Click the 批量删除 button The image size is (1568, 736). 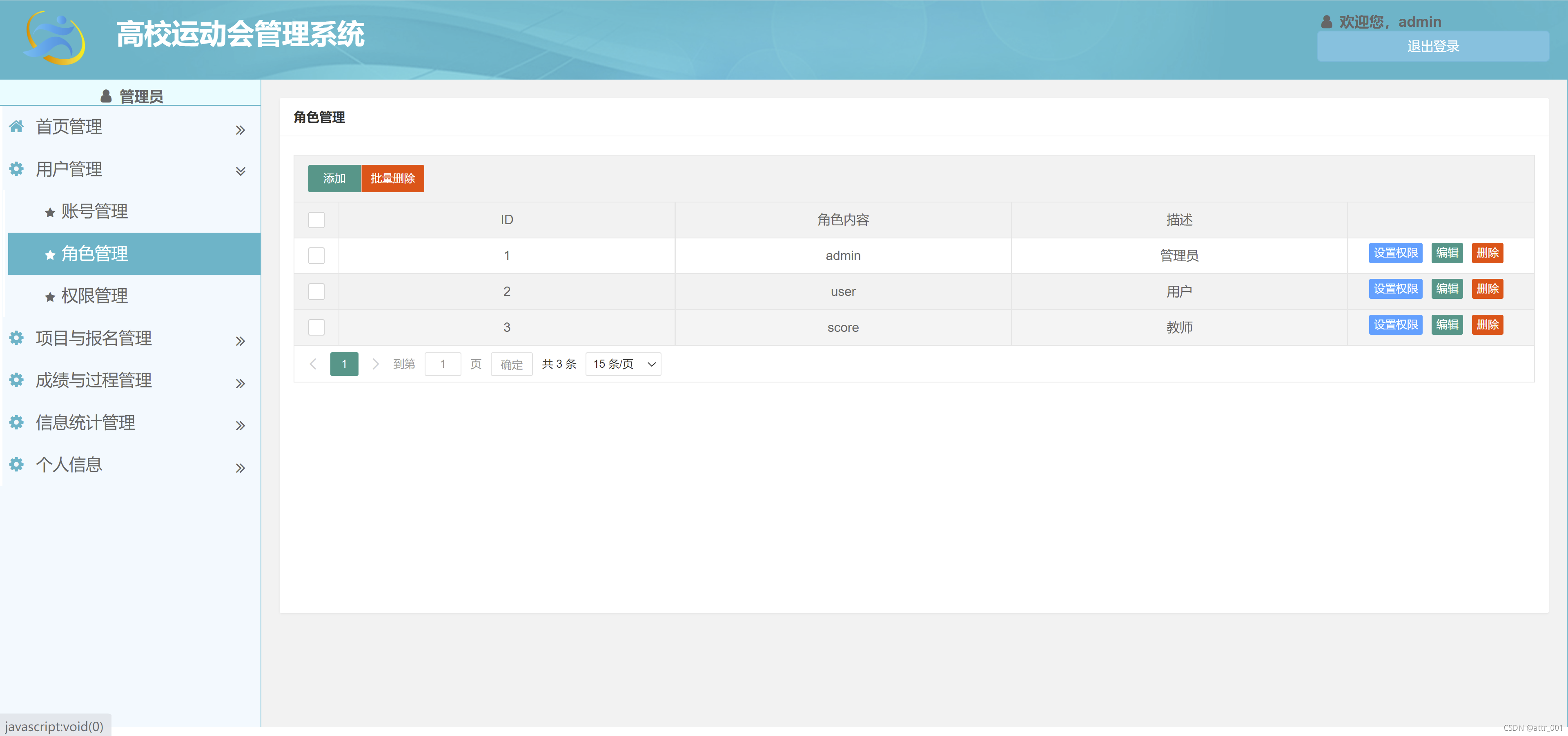point(392,178)
